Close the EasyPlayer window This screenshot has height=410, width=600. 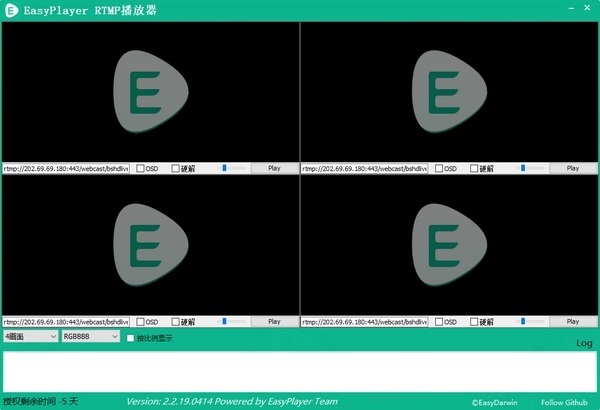(584, 10)
